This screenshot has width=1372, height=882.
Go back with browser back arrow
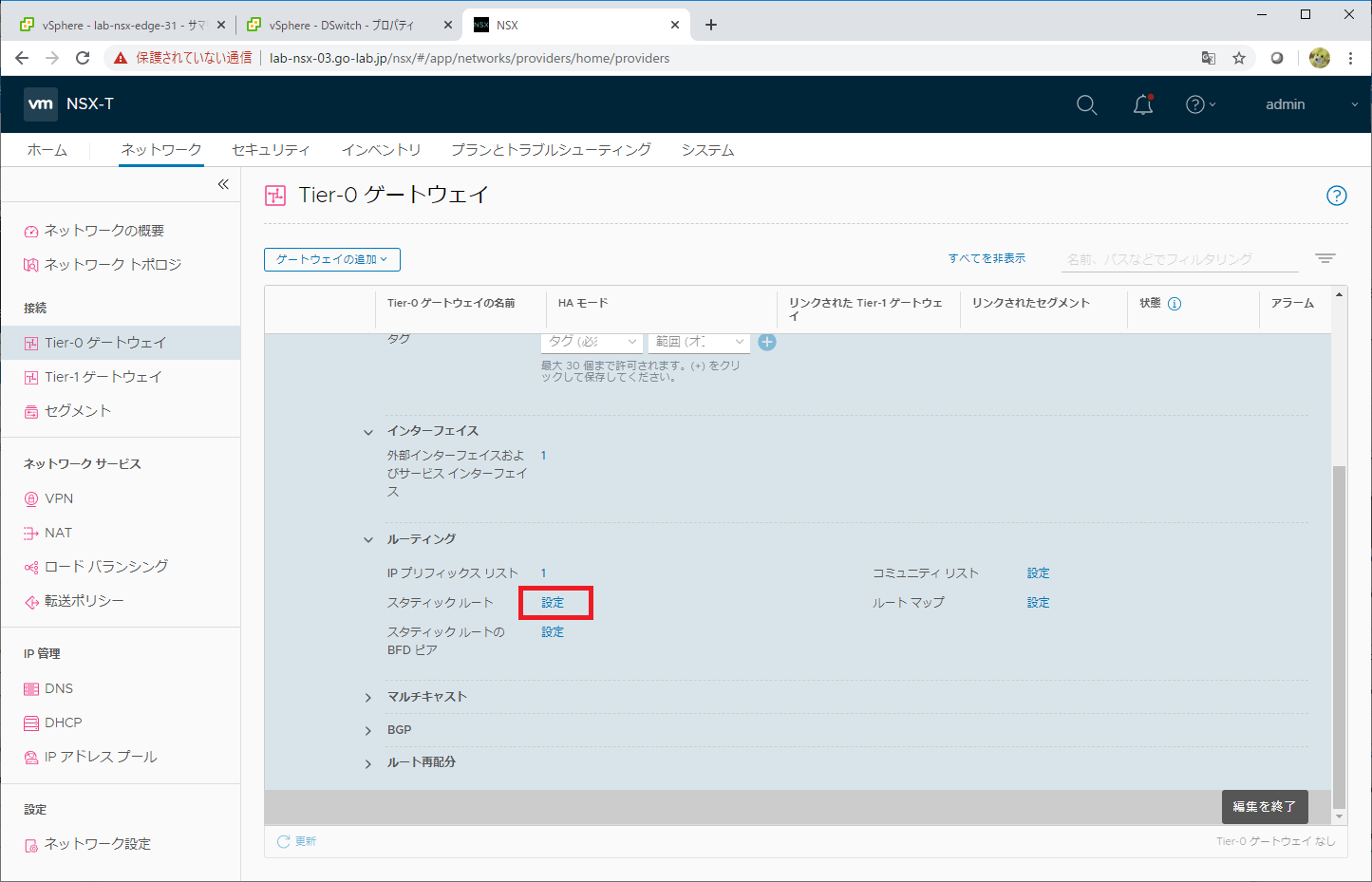[22, 58]
